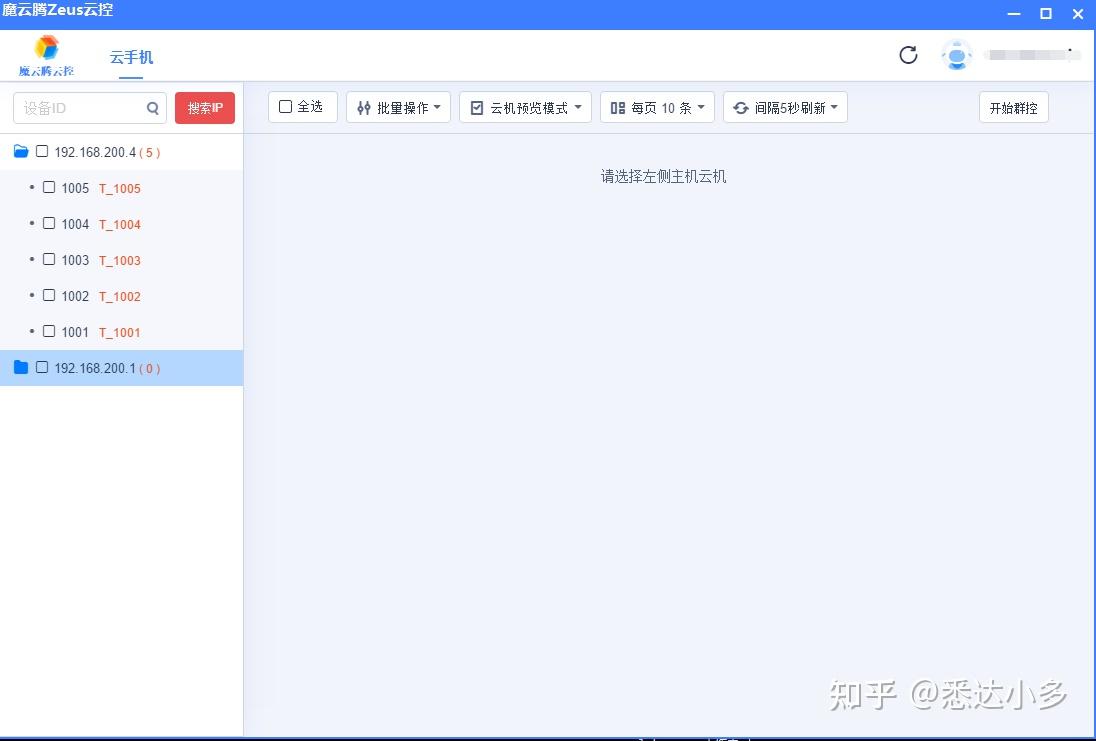The height and width of the screenshot is (741, 1096).
Task: Select device label T_1001
Action: [120, 333]
